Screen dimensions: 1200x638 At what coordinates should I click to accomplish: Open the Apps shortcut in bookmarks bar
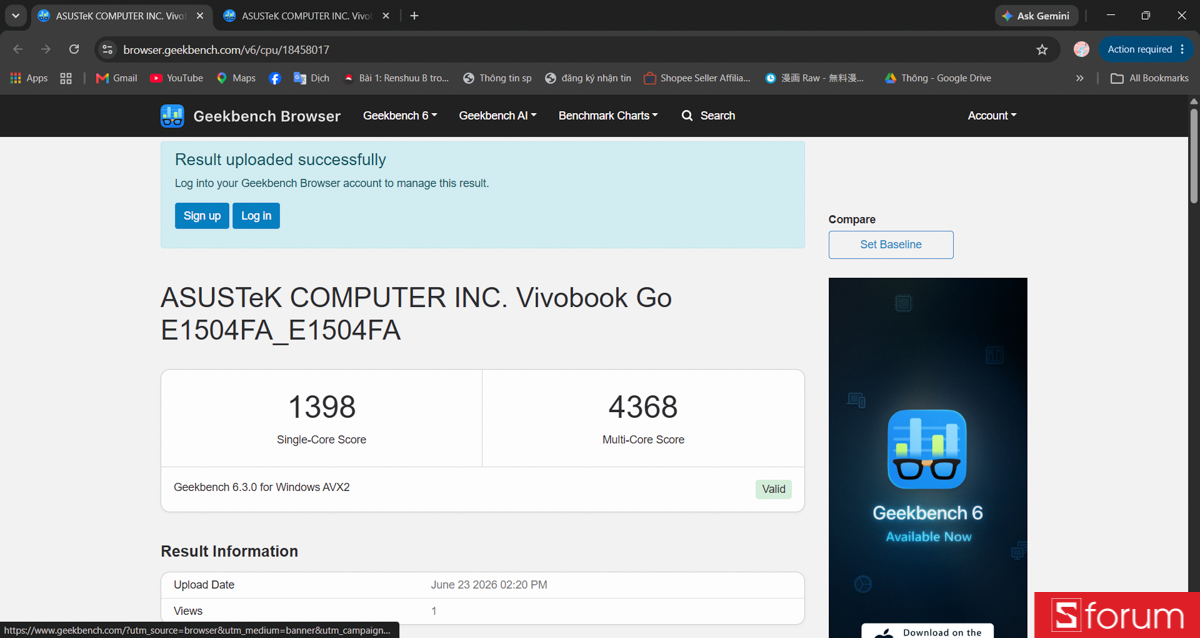(x=28, y=78)
